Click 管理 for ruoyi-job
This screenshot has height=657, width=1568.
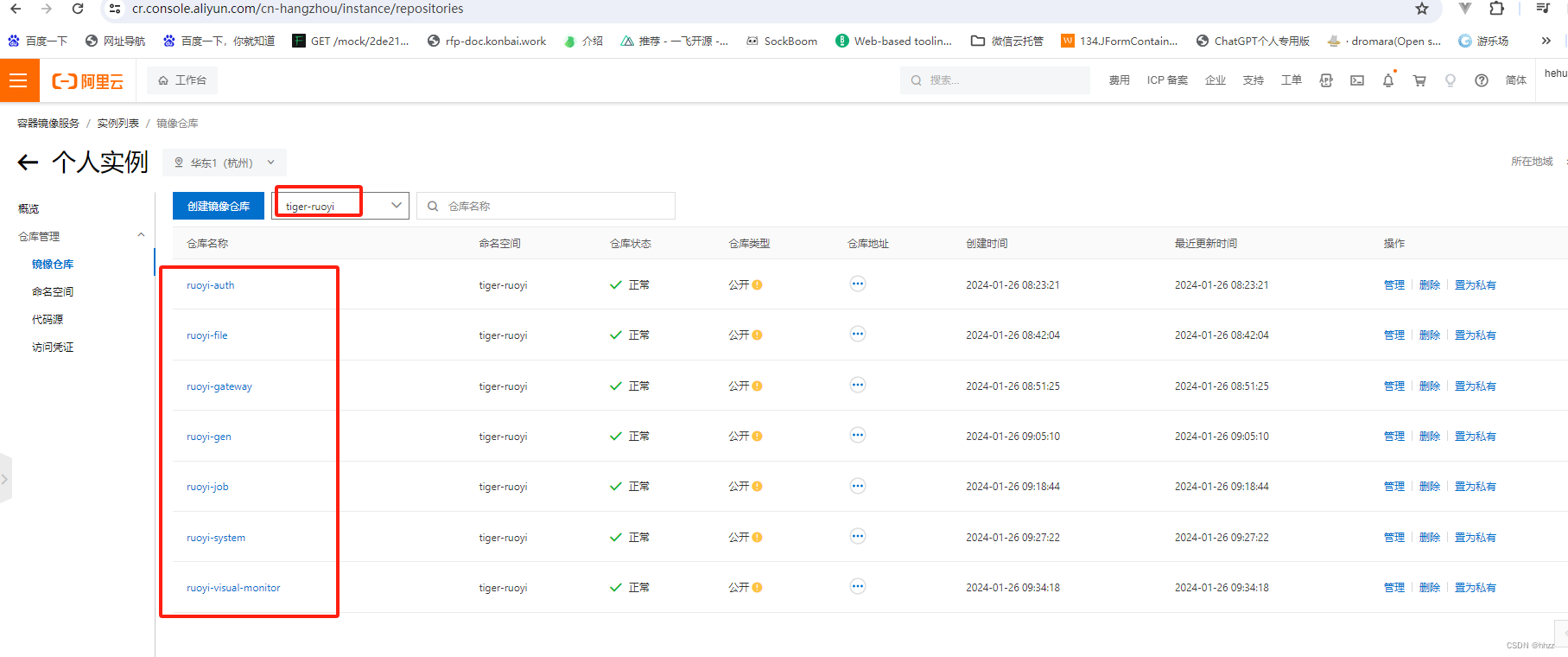pos(1394,487)
